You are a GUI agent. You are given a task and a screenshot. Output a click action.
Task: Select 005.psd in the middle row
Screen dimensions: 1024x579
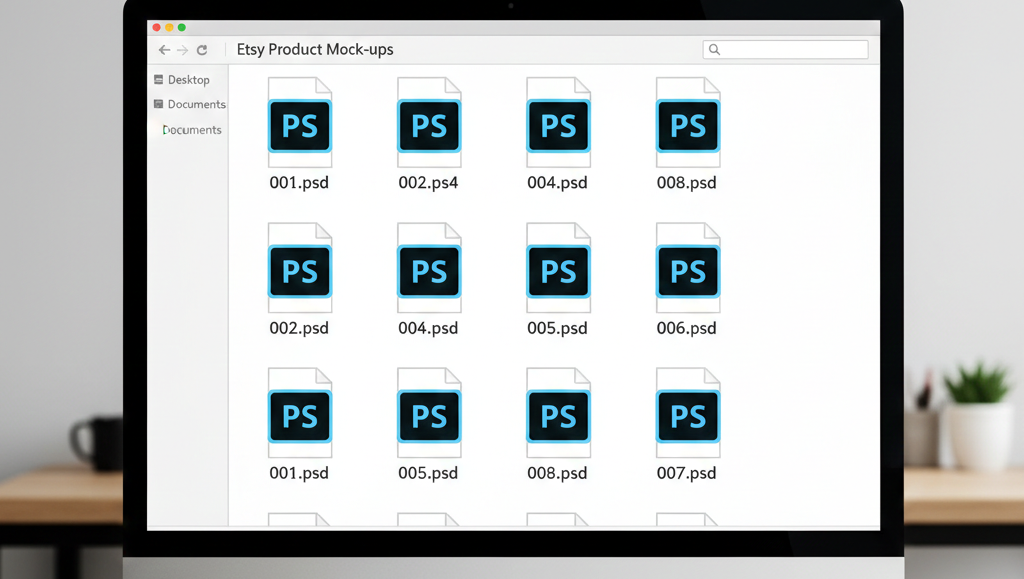click(x=558, y=269)
